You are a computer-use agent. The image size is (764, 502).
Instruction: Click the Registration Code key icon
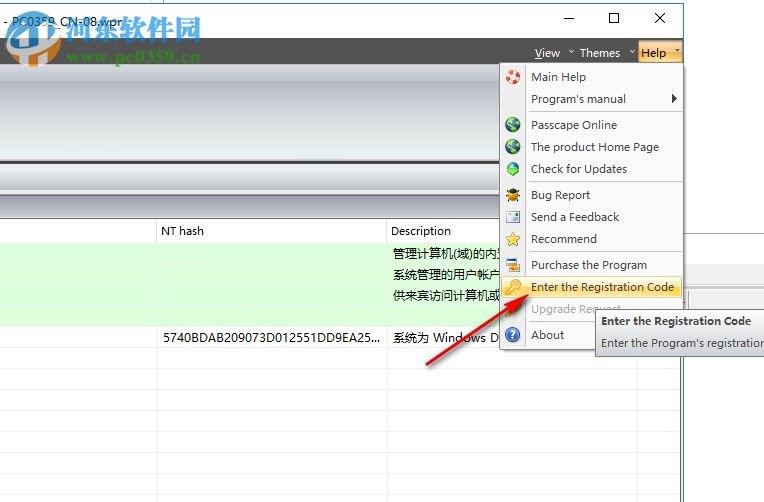[513, 287]
